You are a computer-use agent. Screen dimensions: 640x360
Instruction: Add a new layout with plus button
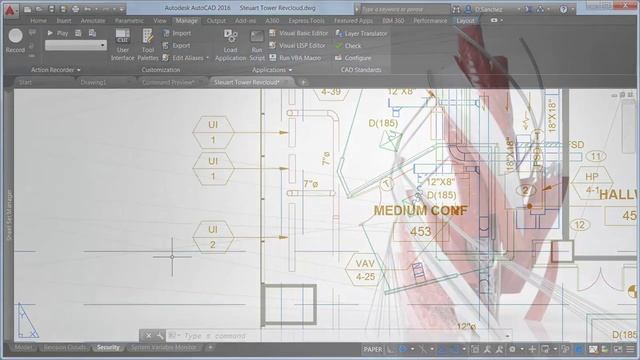(x=210, y=348)
